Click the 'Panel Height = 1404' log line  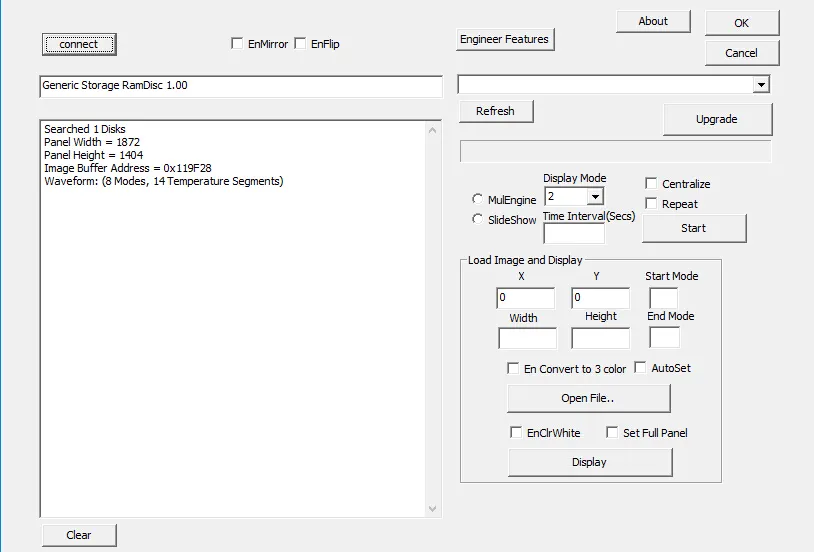93,155
